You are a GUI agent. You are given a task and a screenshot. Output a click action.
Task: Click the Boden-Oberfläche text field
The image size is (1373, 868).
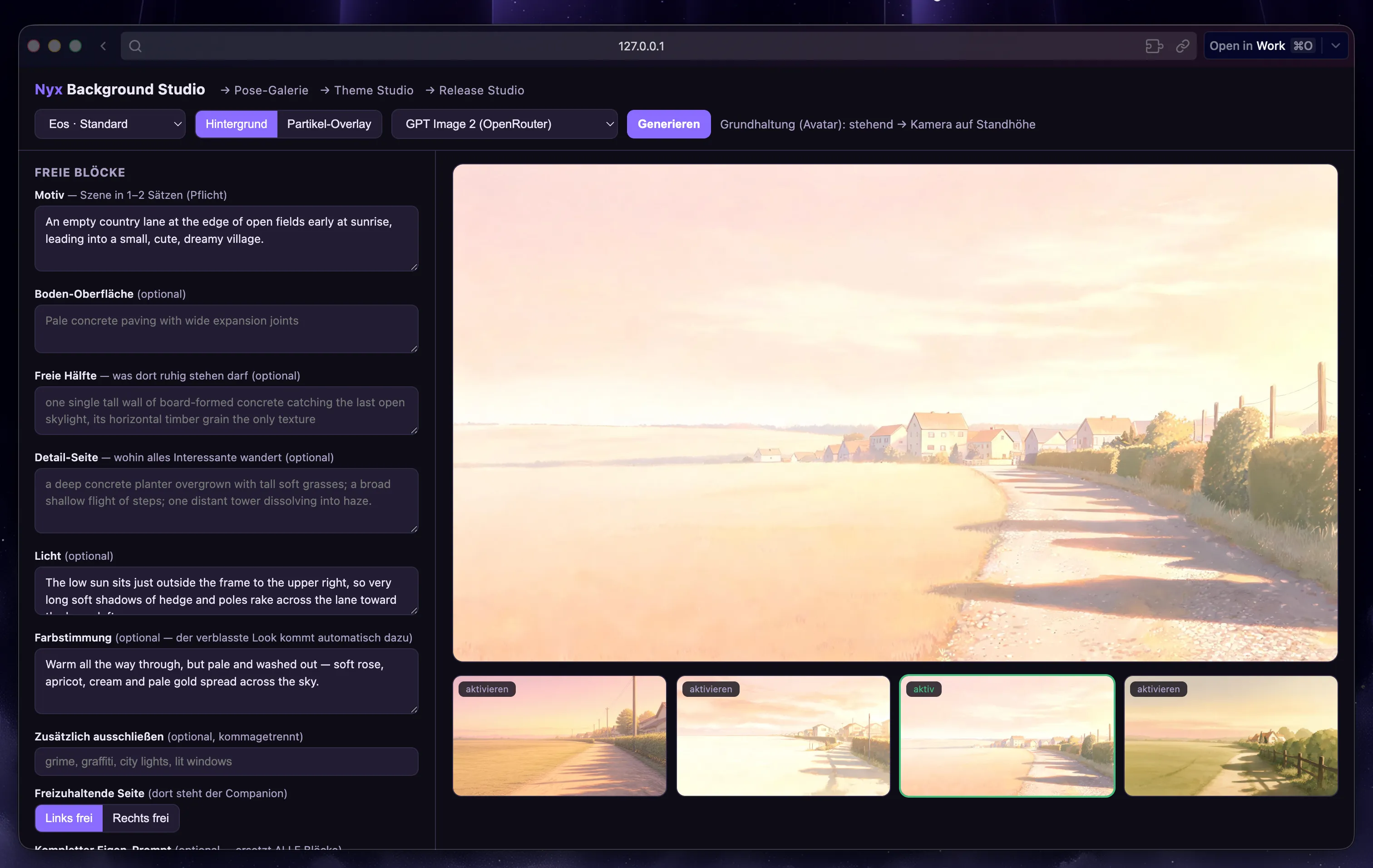pos(227,329)
